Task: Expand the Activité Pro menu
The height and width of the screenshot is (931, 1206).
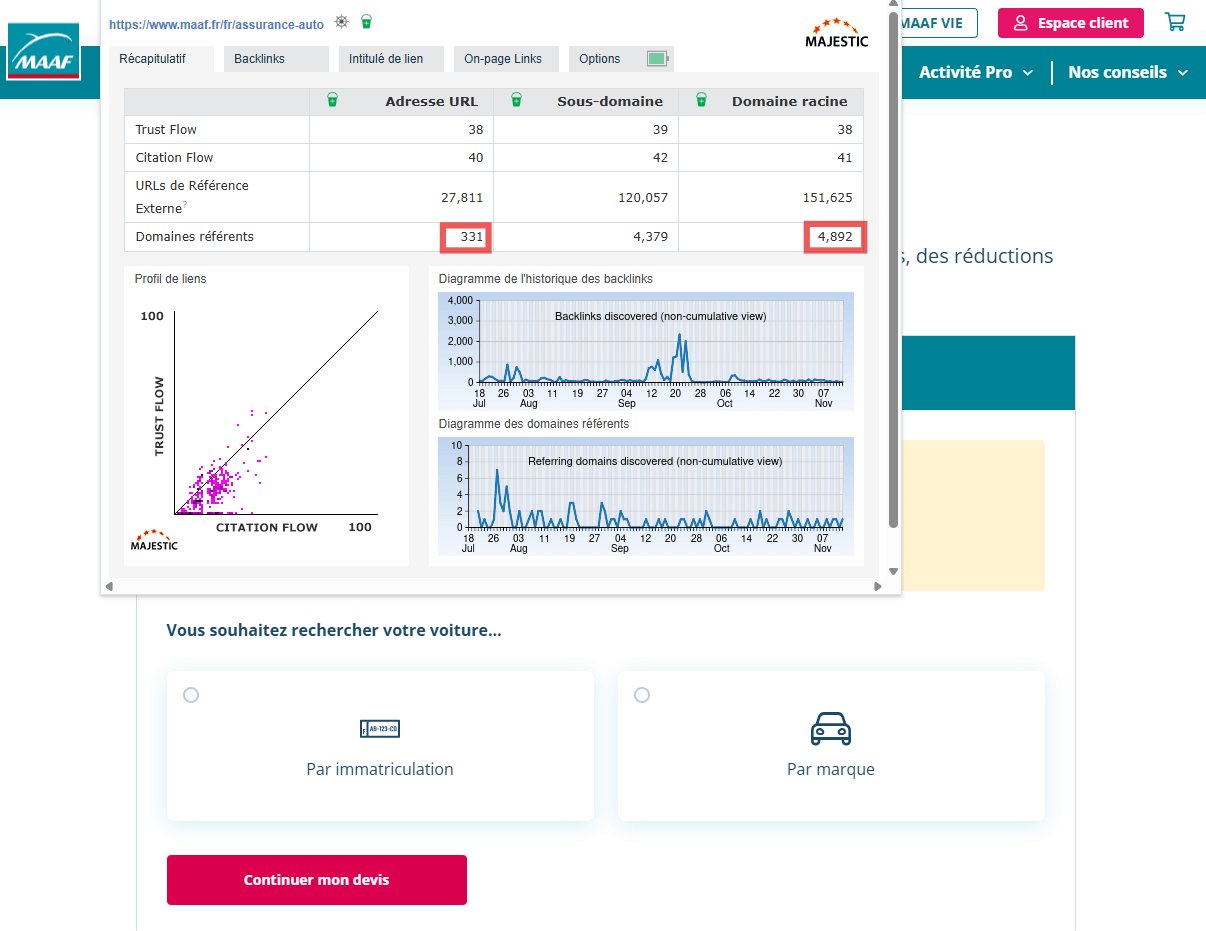Action: pyautogui.click(x=977, y=72)
